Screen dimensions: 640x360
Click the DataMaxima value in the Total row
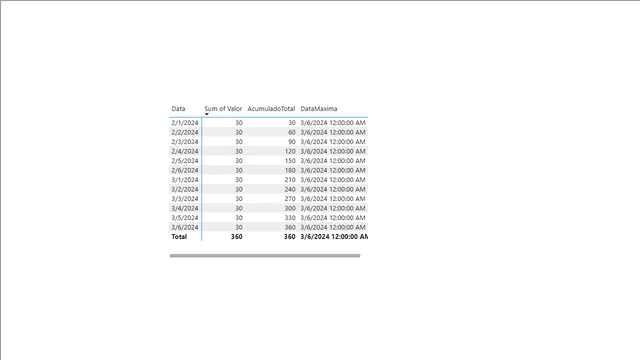tap(334, 237)
